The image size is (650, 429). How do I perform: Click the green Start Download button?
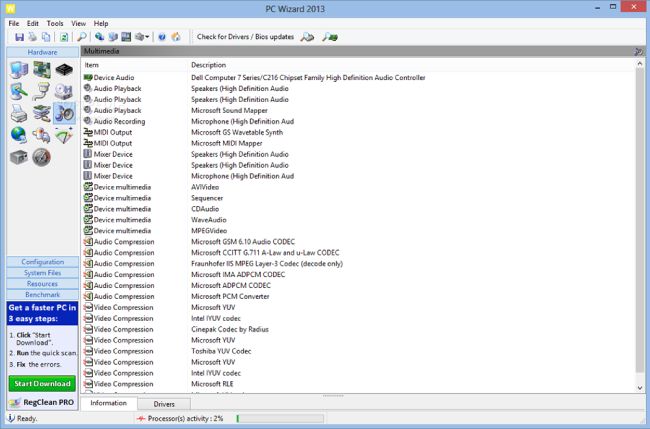coord(42,384)
